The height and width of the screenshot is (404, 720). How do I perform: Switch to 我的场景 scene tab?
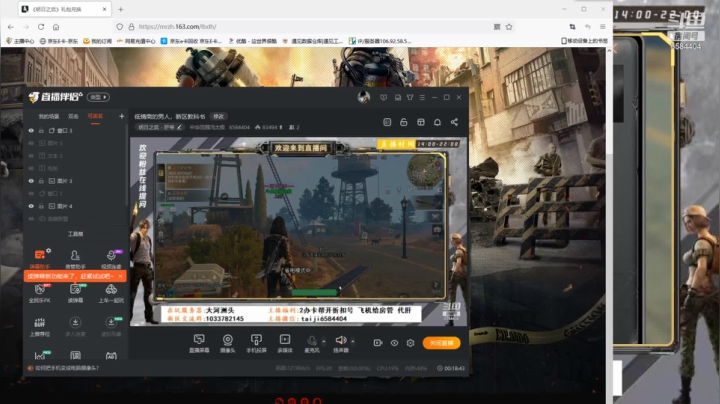(x=49, y=117)
